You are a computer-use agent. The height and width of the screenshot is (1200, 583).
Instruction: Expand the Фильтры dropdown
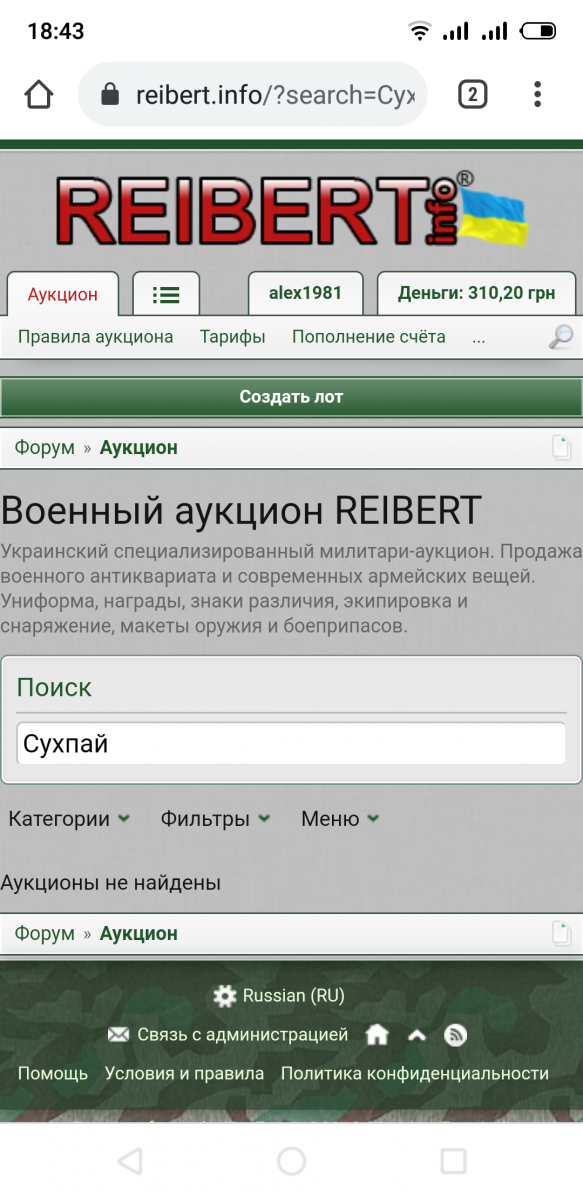point(215,819)
